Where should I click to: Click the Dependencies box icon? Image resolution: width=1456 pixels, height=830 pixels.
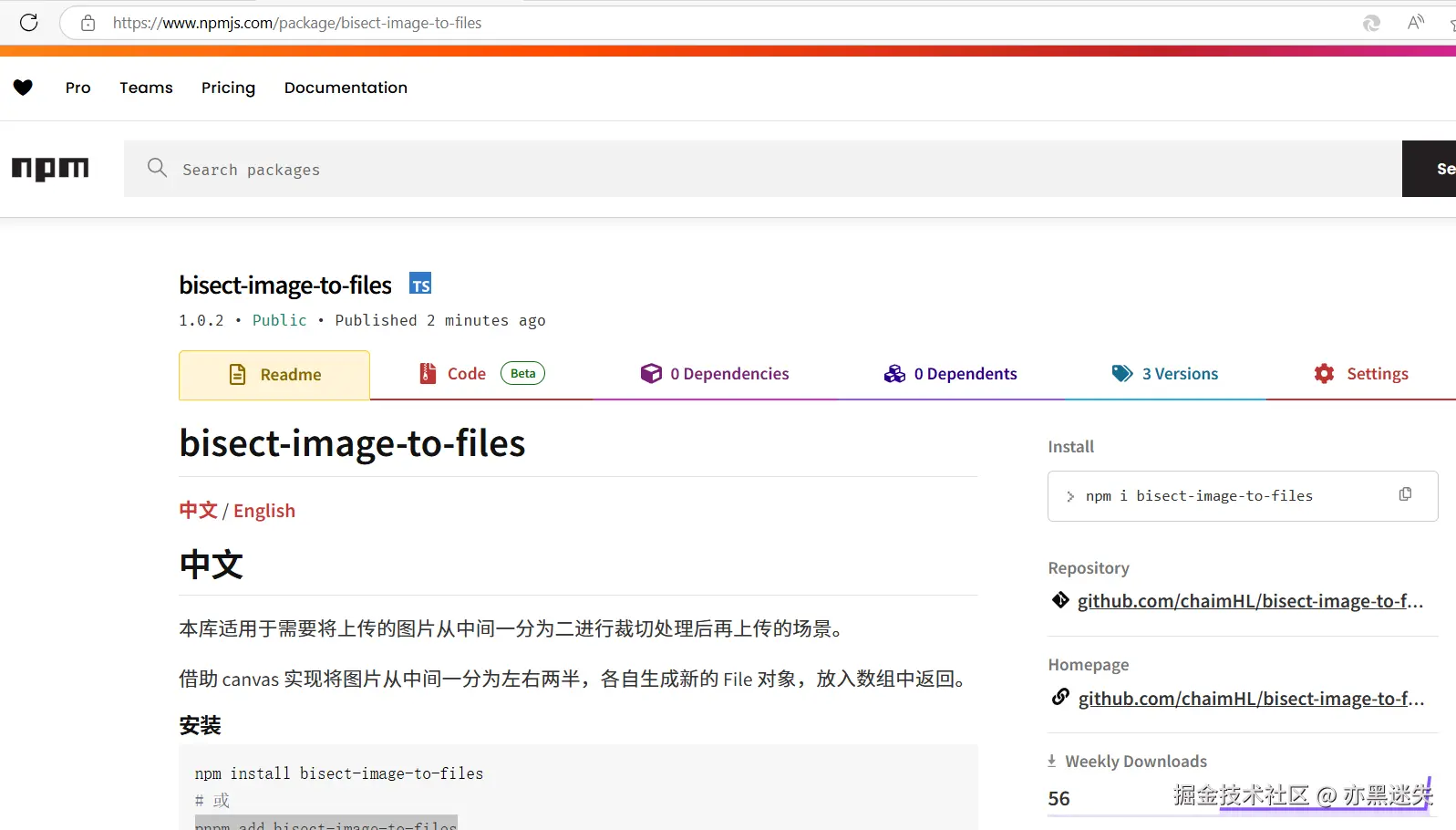tap(651, 373)
